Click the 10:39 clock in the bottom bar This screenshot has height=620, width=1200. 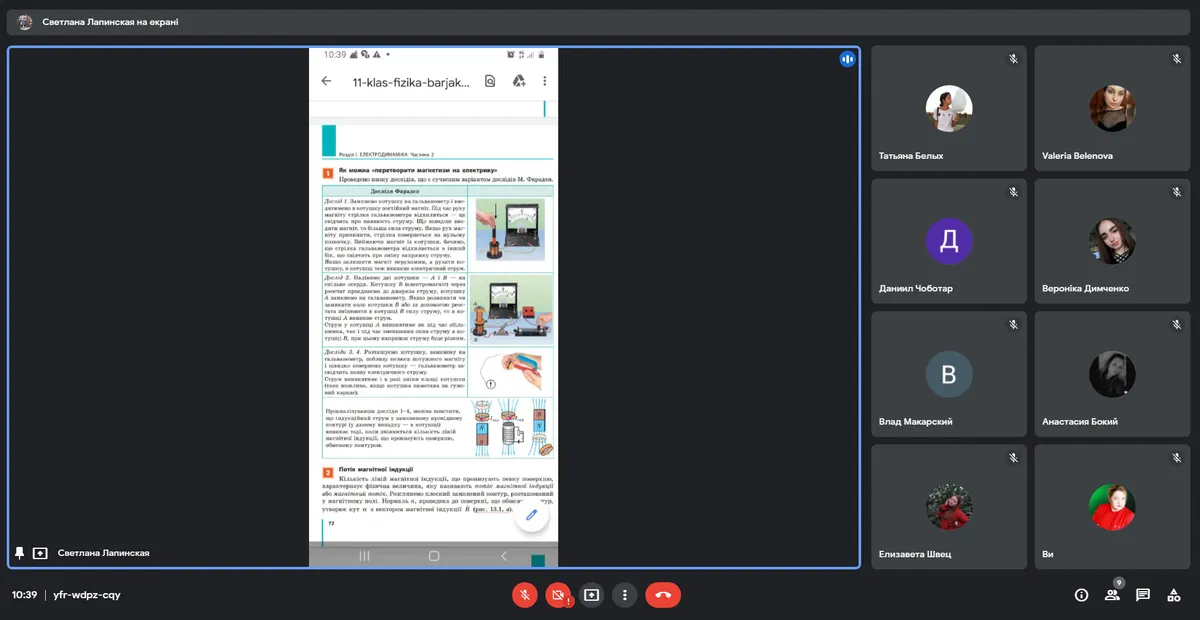coord(24,595)
